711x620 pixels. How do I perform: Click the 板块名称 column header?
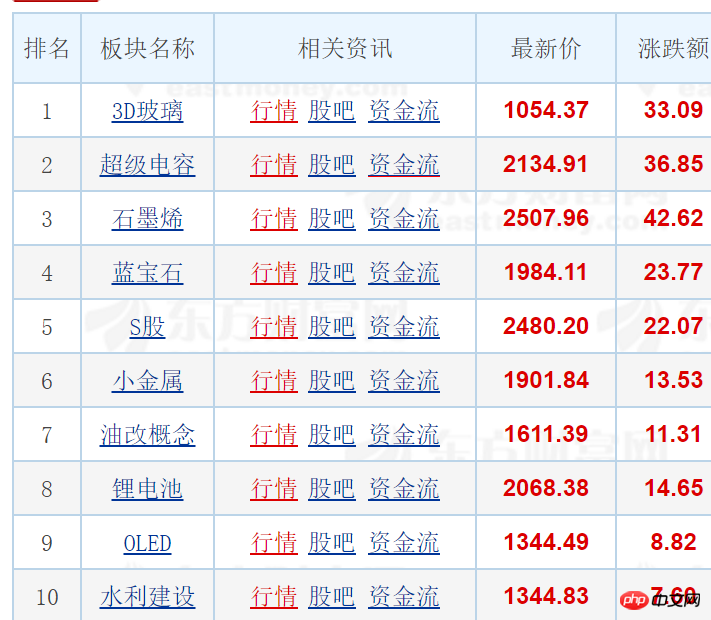(147, 48)
